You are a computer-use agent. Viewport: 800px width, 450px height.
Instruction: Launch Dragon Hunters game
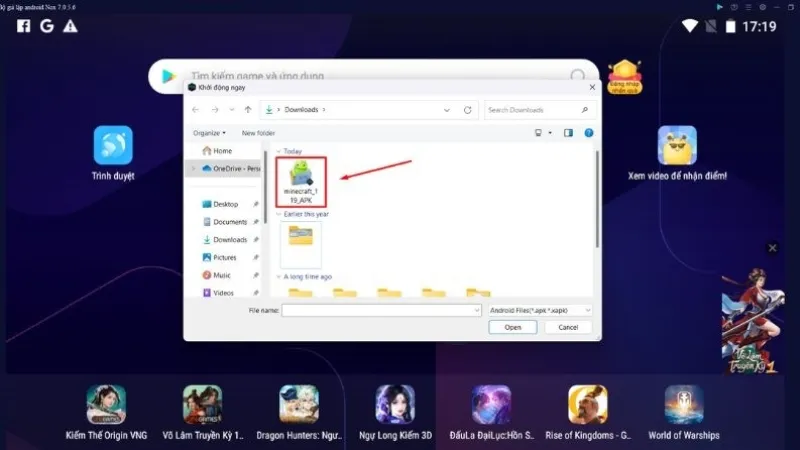(299, 405)
